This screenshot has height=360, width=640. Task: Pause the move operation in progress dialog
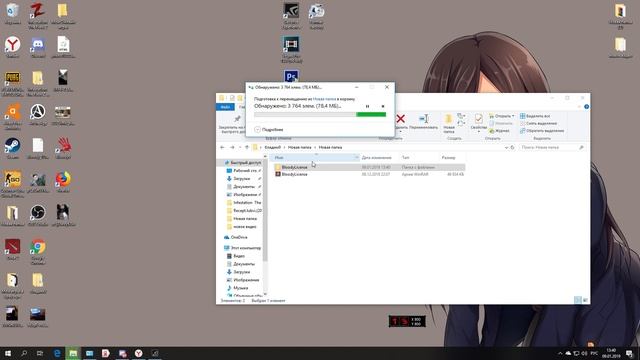click(367, 106)
